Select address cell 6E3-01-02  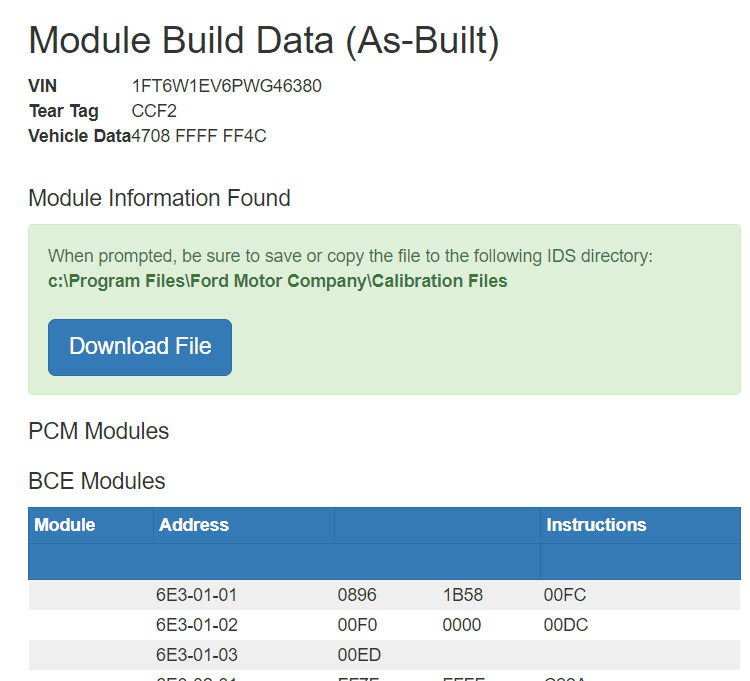pyautogui.click(x=196, y=625)
